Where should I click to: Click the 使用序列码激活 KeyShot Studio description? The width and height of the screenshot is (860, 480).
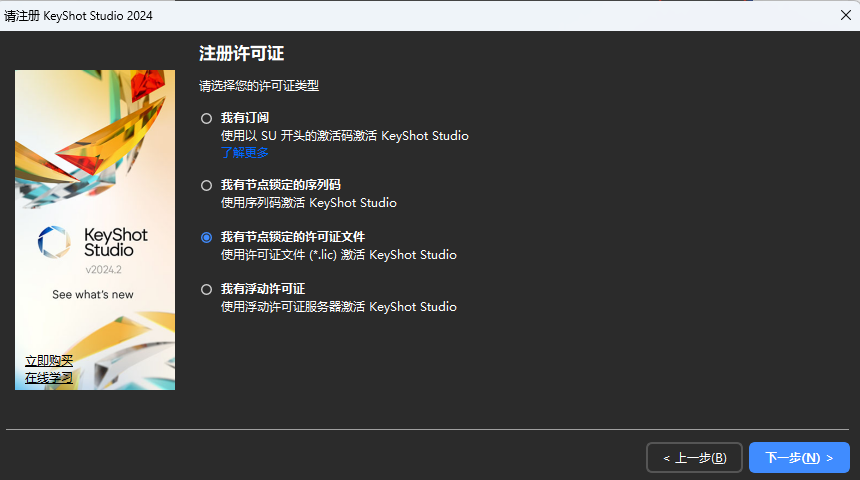[308, 203]
